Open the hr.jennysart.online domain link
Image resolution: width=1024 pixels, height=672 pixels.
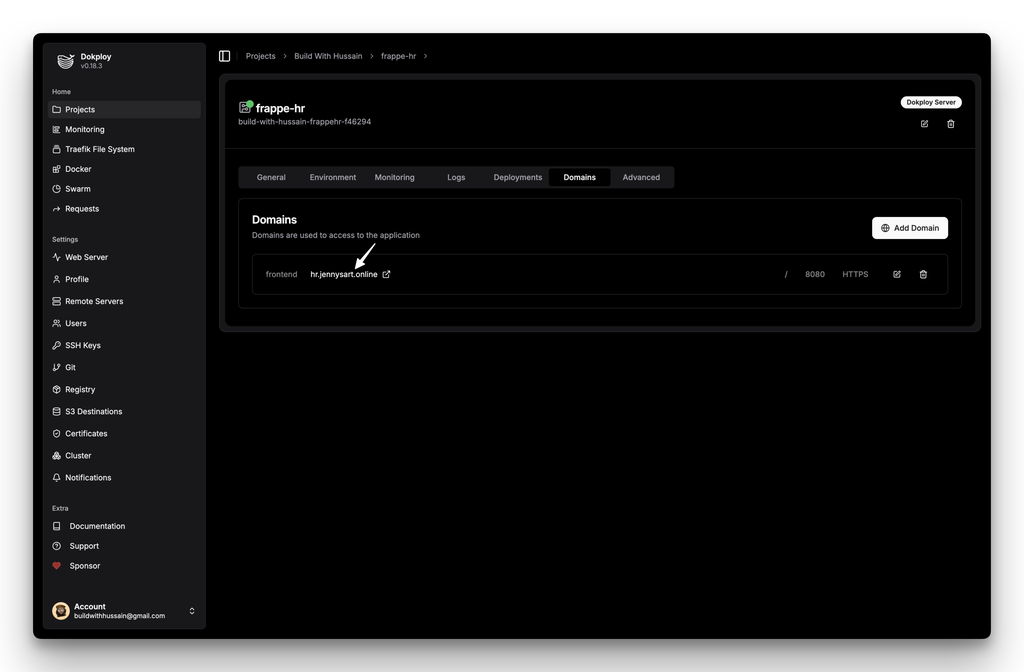344,274
